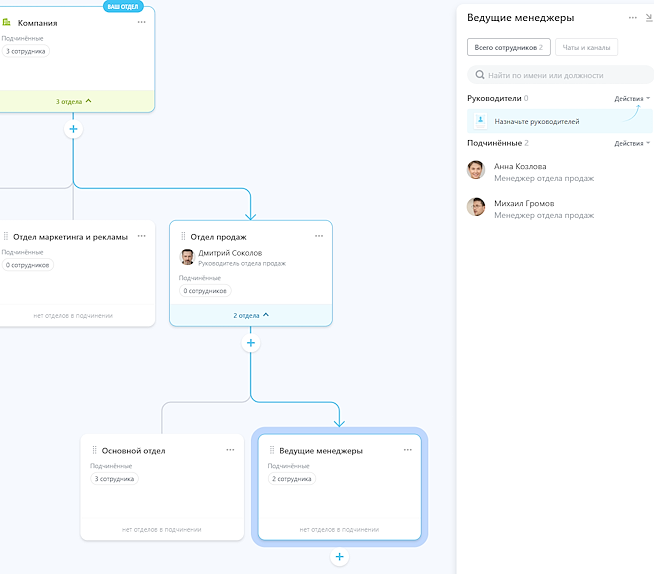Click plus button below Отдел продаж card
Image resolution: width=654 pixels, height=574 pixels.
(251, 343)
